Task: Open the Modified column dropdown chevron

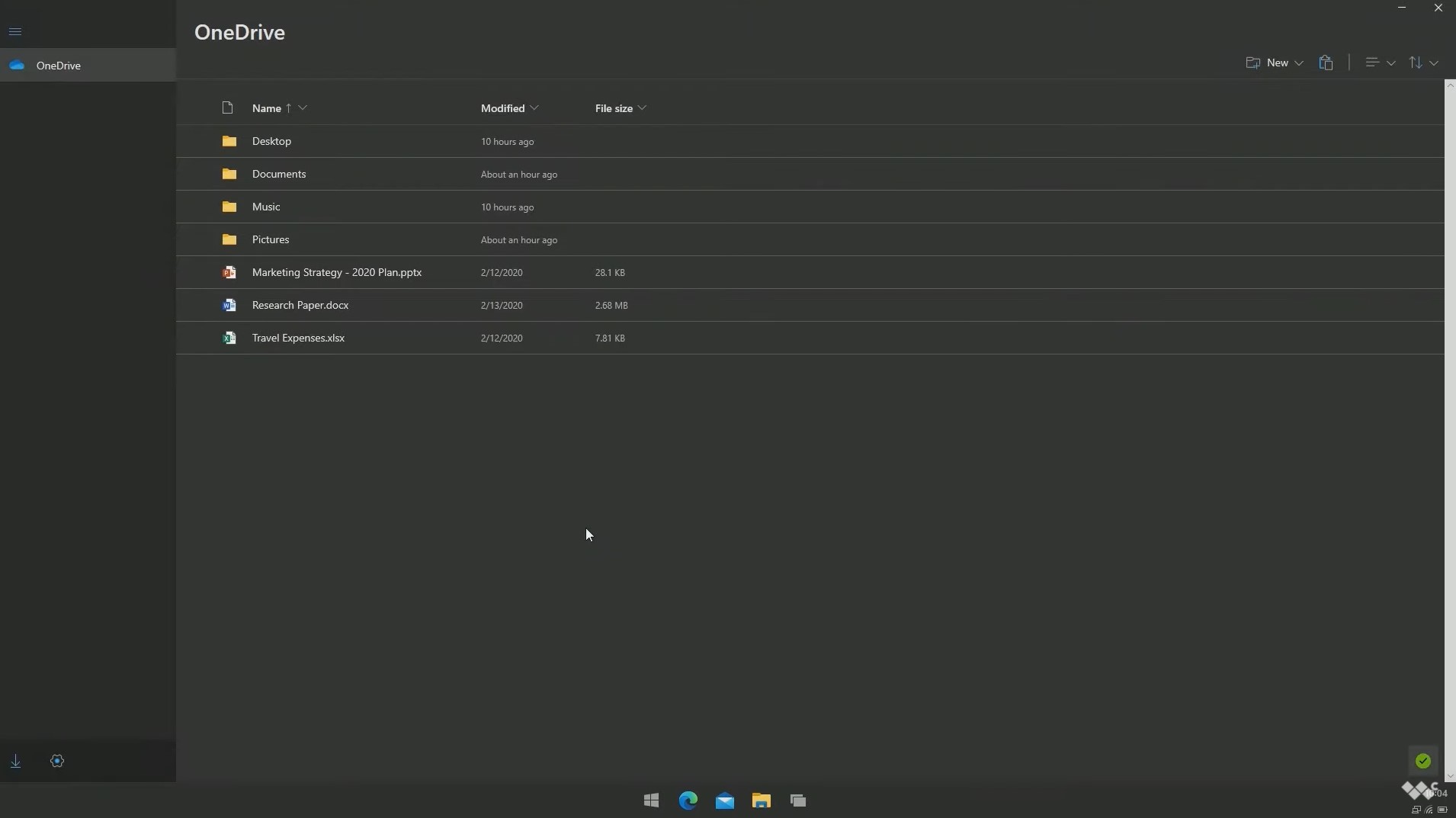Action: 534,107
